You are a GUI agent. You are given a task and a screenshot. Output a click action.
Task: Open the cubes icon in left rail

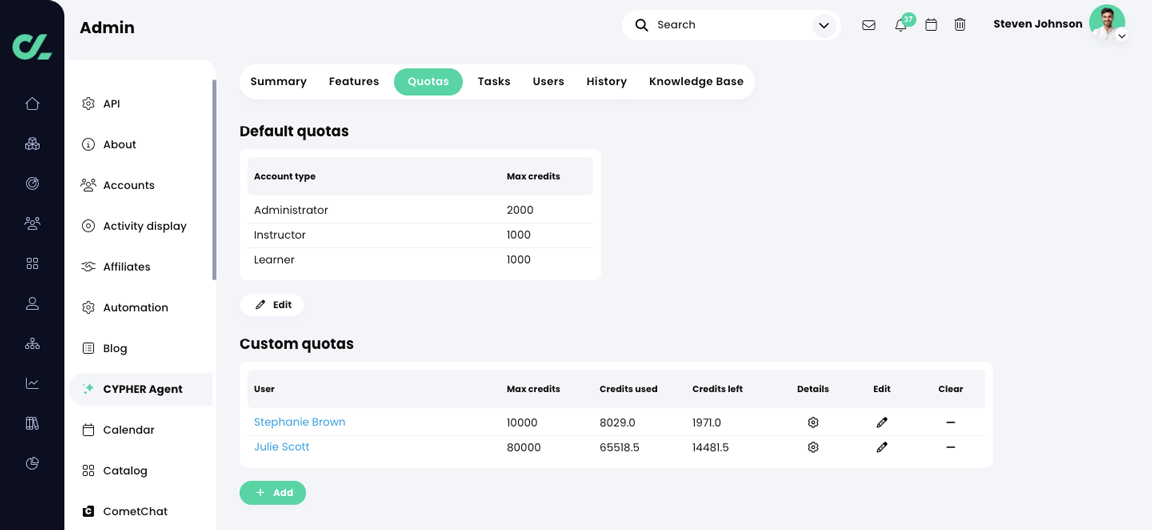32,143
